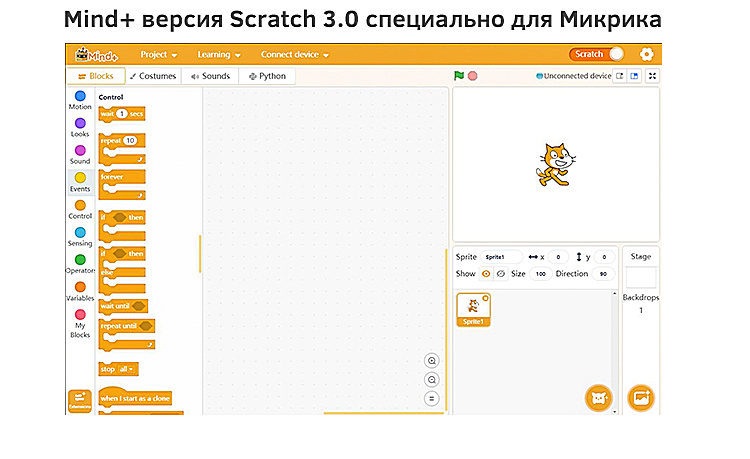Select the Events block category

[x=80, y=182]
